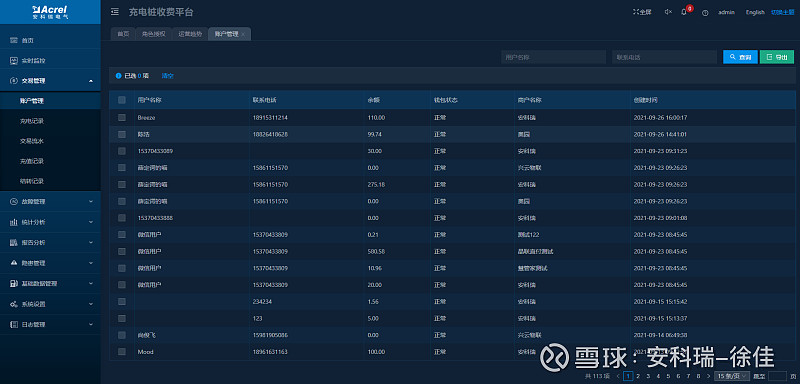Open the 15条/页 page size dropdown
This screenshot has height=384, width=800.
(732, 376)
